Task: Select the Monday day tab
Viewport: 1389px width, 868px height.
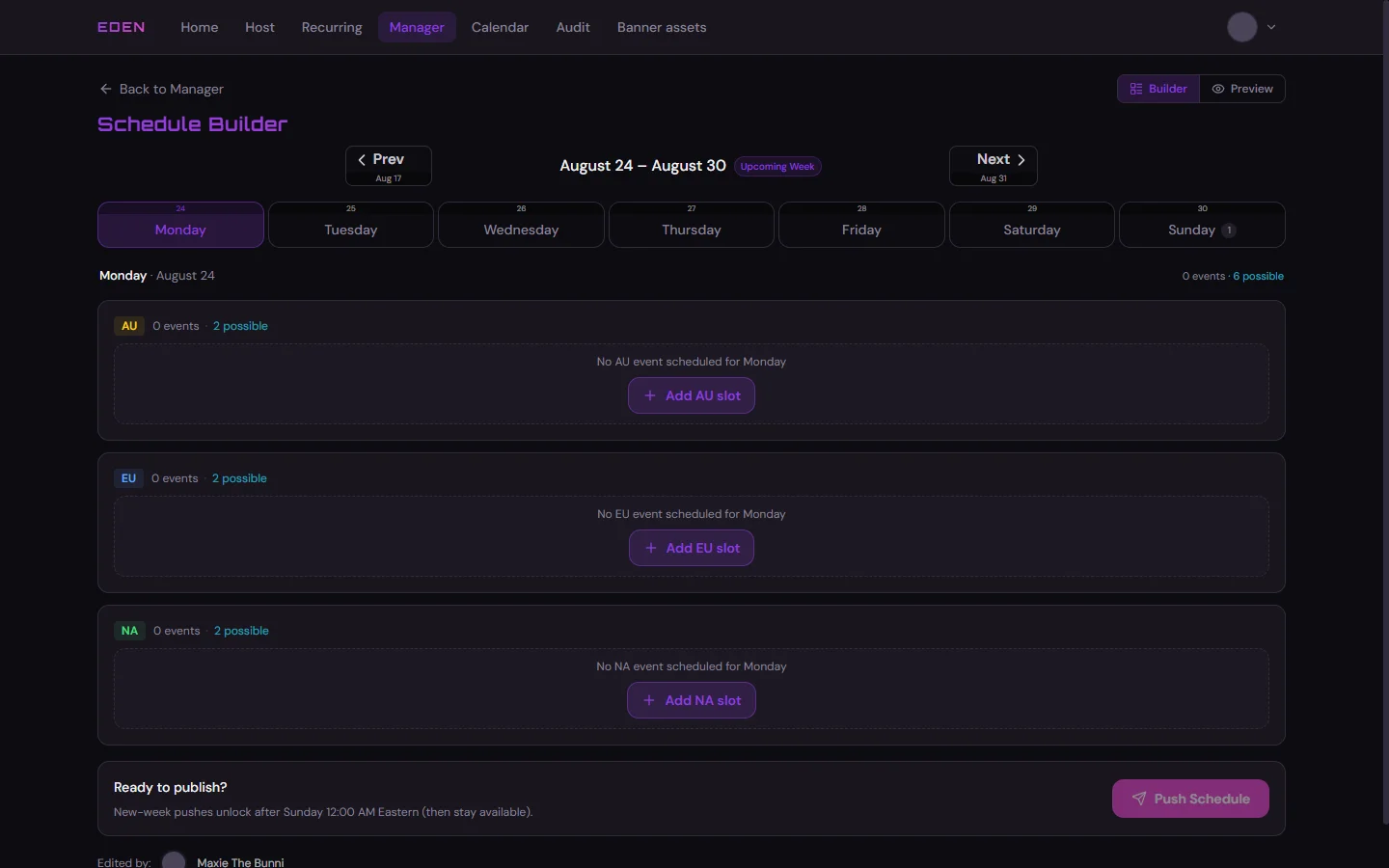Action: [x=180, y=225]
